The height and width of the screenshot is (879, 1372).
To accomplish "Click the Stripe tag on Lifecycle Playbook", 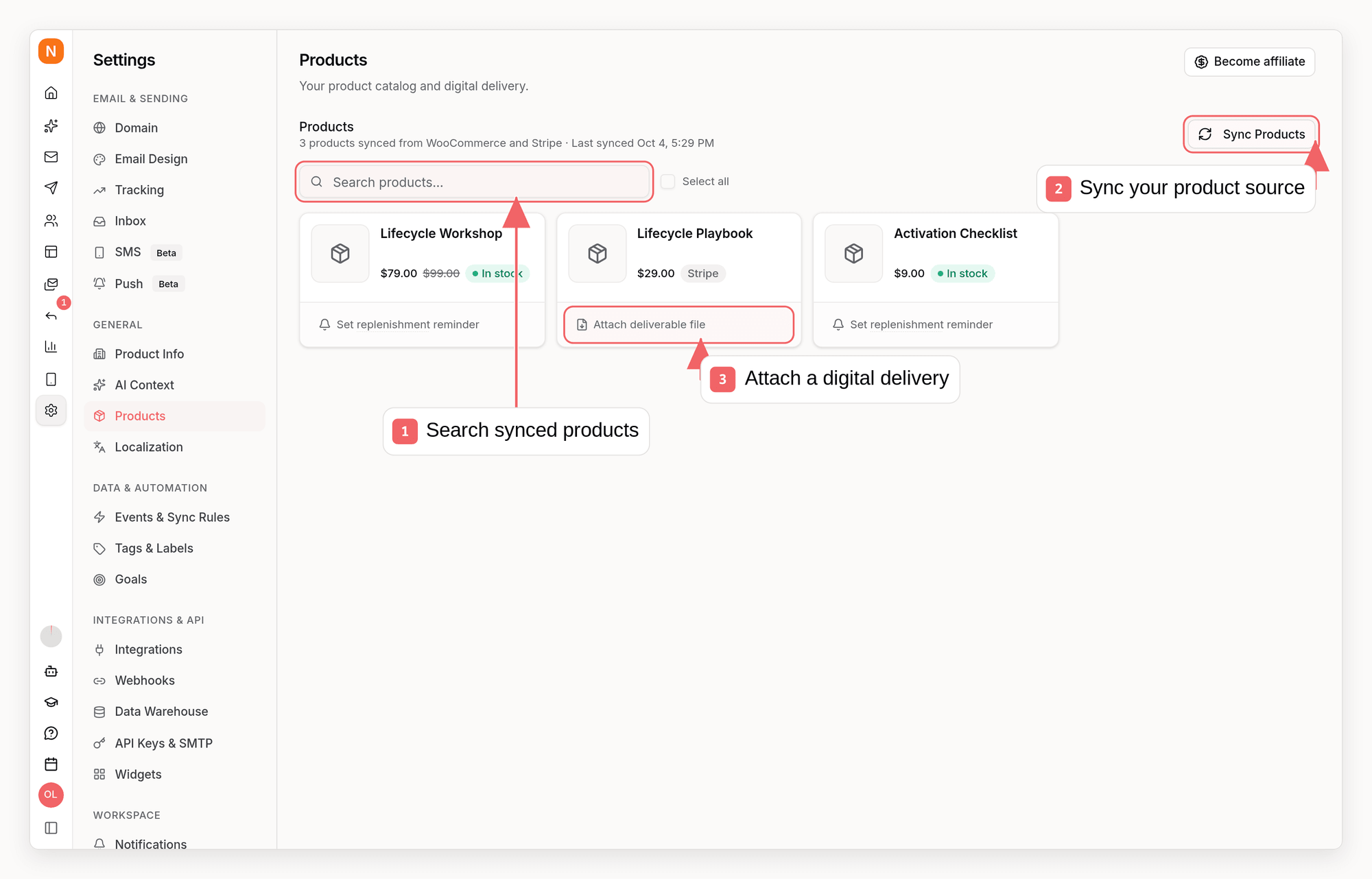I will click(x=703, y=274).
